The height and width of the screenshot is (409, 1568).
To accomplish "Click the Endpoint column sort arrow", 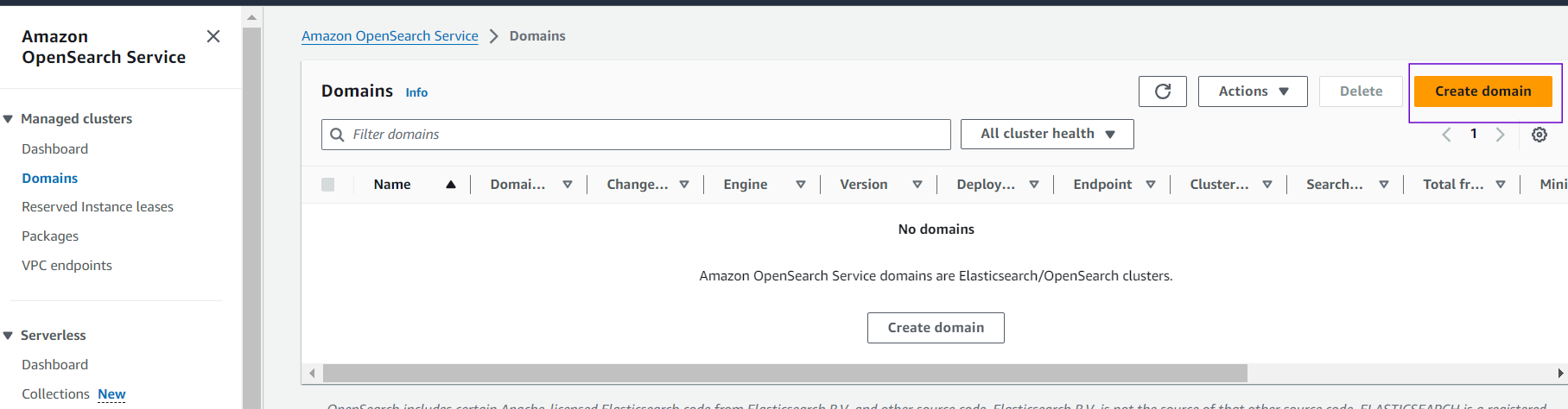I will point(1150,185).
